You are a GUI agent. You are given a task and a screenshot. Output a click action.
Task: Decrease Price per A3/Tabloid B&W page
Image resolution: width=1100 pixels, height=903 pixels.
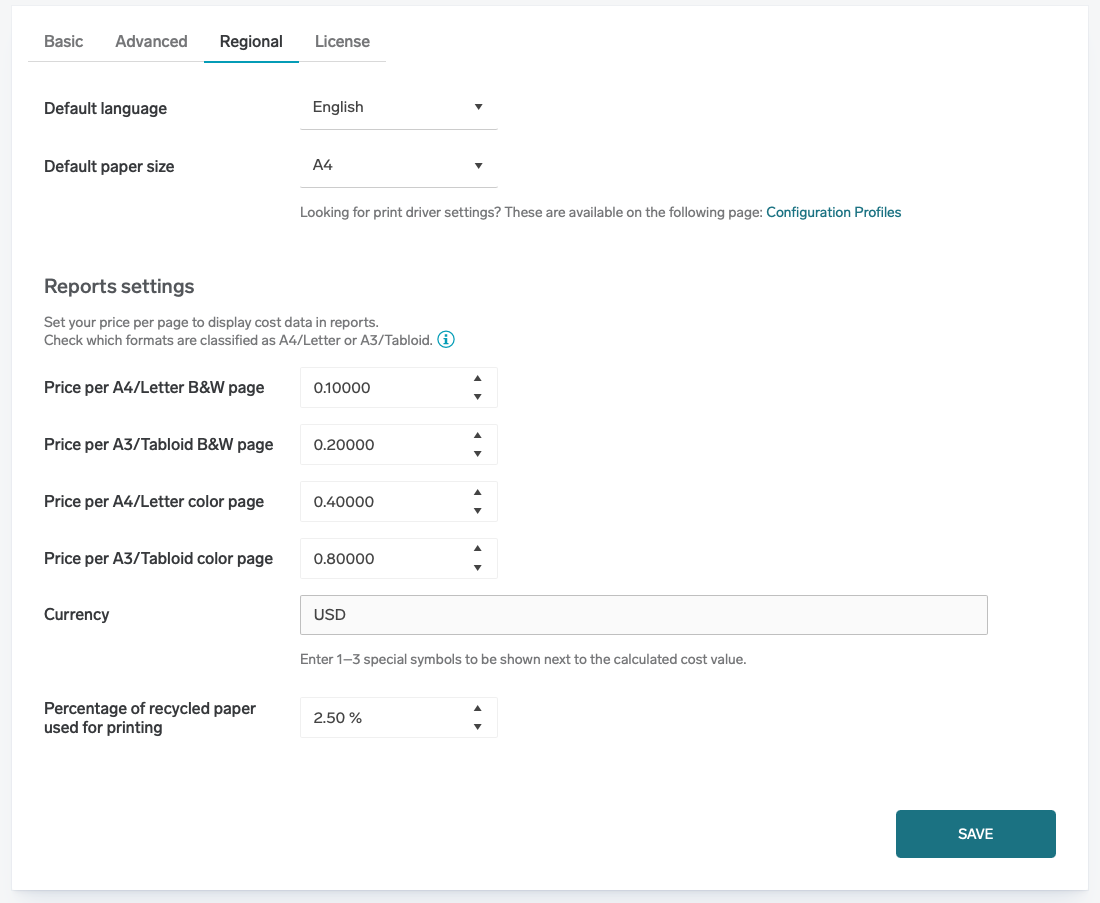click(477, 454)
